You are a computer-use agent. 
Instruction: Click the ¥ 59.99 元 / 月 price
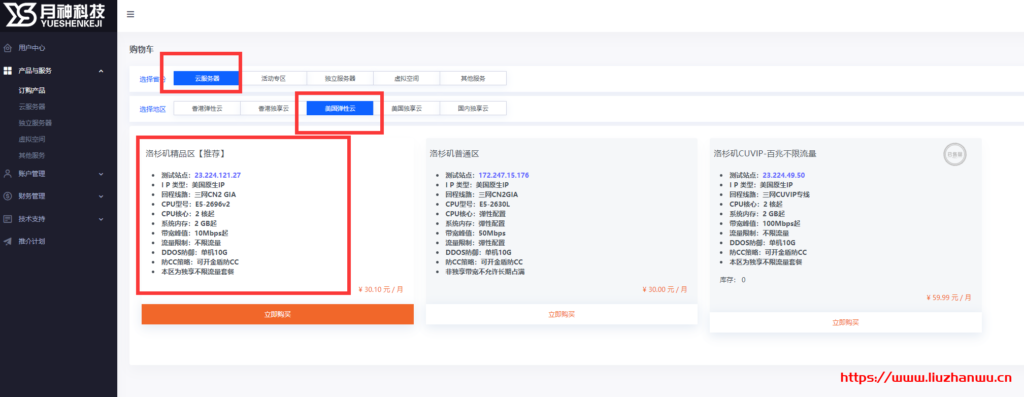coord(949,297)
